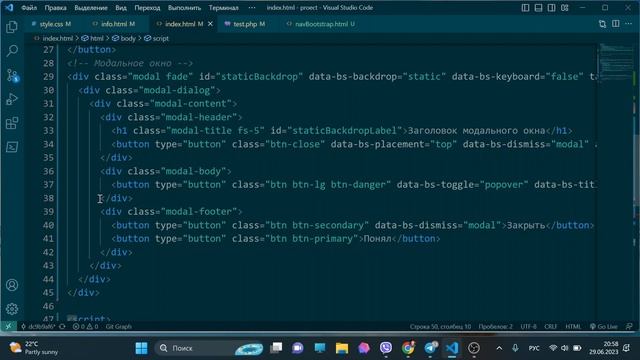The height and width of the screenshot is (360, 640).
Task: Open Google Chrome from taskbar
Action: coord(408,348)
